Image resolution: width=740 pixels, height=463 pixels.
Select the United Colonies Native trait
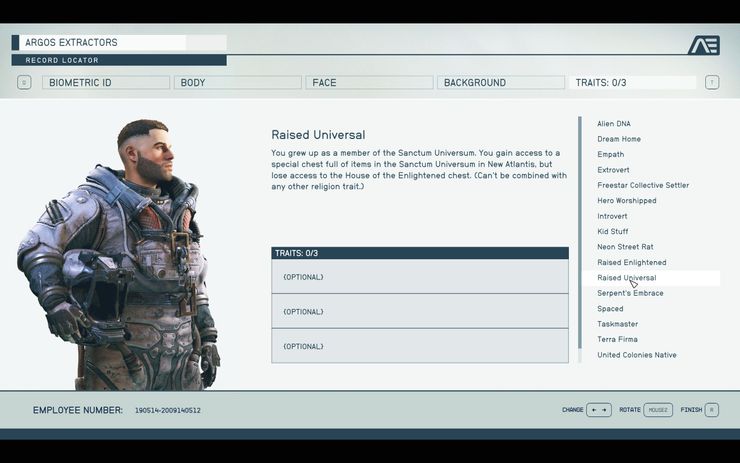click(x=637, y=355)
